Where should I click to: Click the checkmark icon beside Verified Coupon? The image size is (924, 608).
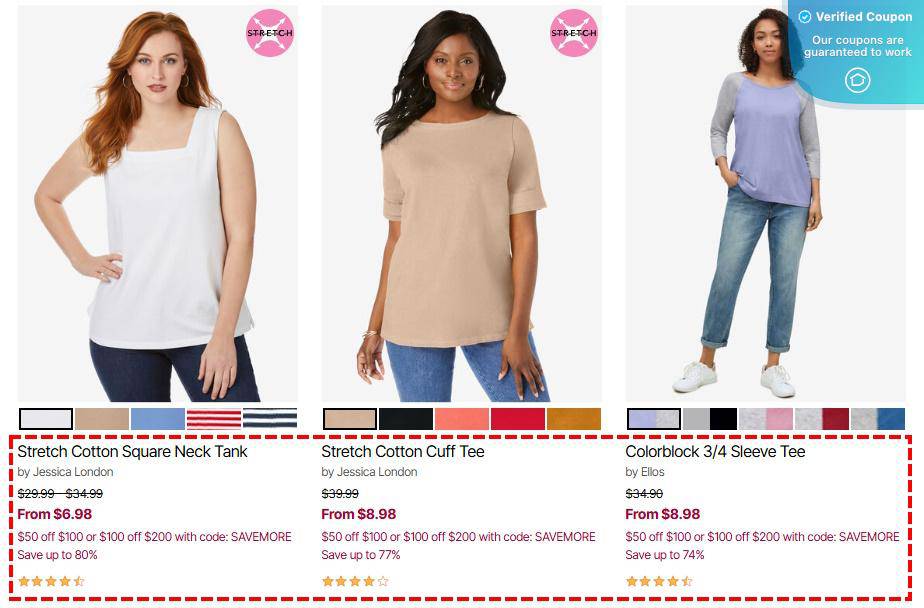click(805, 17)
